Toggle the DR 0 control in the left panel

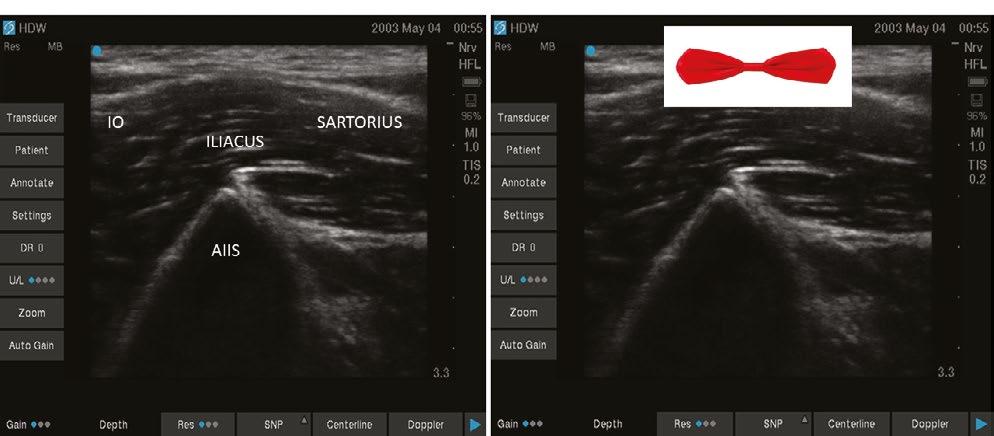click(x=32, y=248)
